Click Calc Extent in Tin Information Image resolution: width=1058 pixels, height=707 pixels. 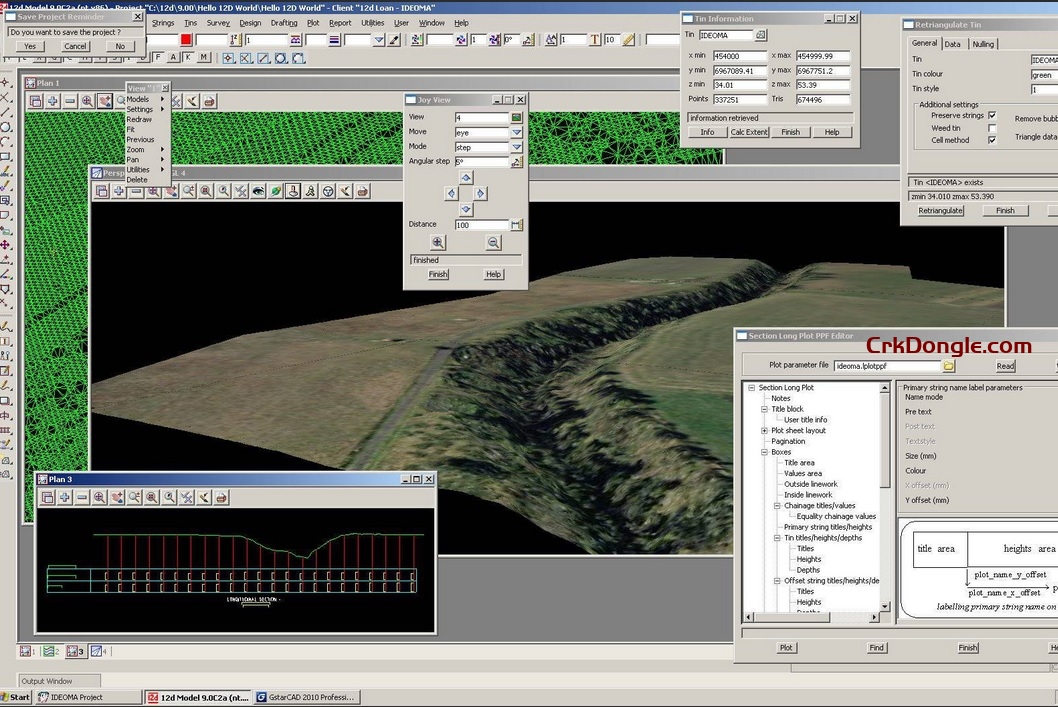click(748, 131)
